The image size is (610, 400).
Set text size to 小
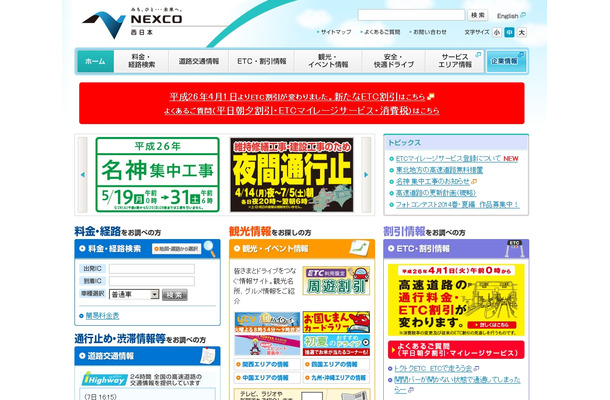[x=497, y=33]
